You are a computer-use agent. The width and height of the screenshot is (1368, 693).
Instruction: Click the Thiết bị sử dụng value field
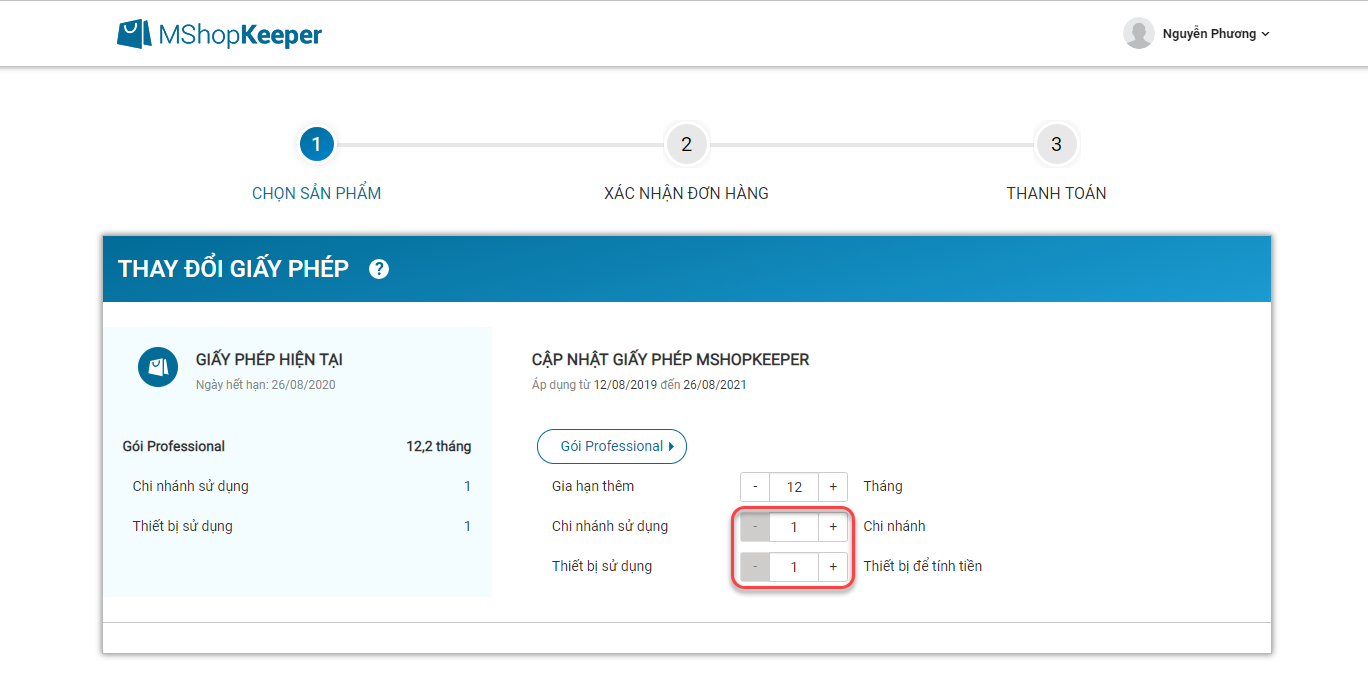point(794,567)
